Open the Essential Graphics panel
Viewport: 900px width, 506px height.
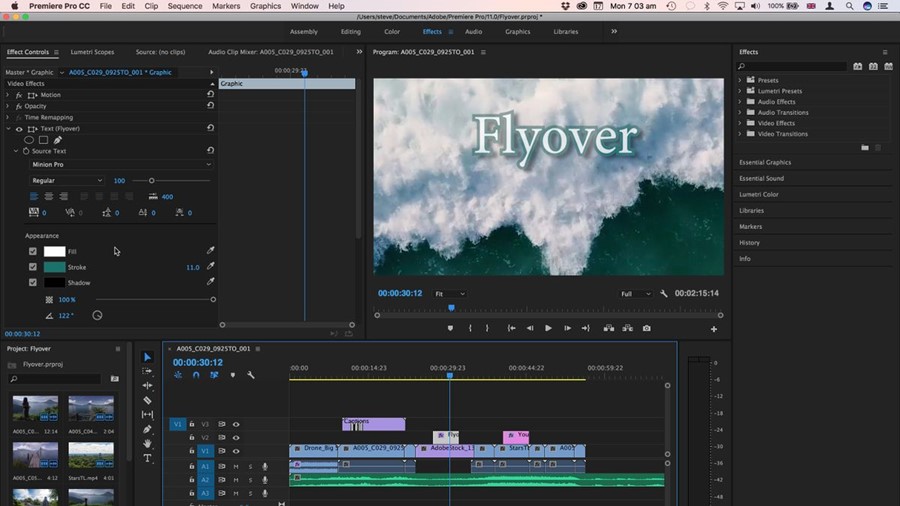point(765,162)
